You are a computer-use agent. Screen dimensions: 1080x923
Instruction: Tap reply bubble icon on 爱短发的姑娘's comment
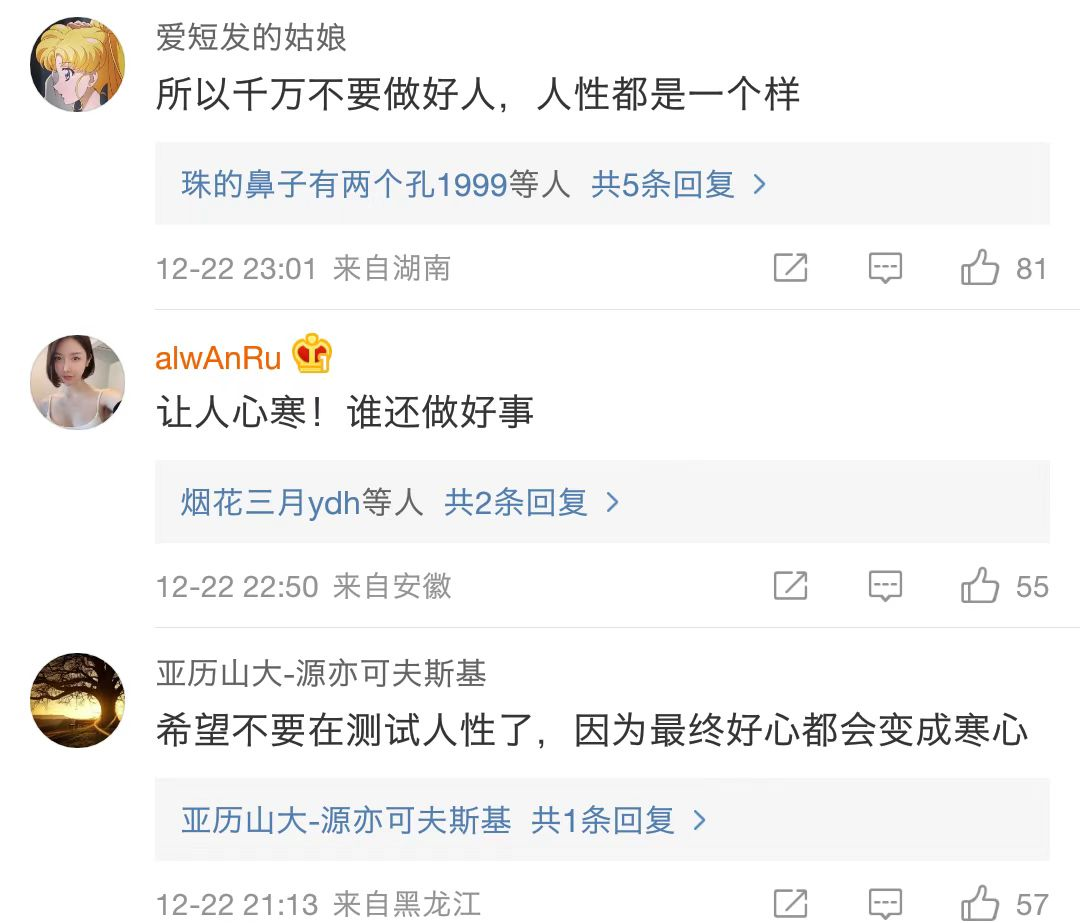pyautogui.click(x=885, y=268)
